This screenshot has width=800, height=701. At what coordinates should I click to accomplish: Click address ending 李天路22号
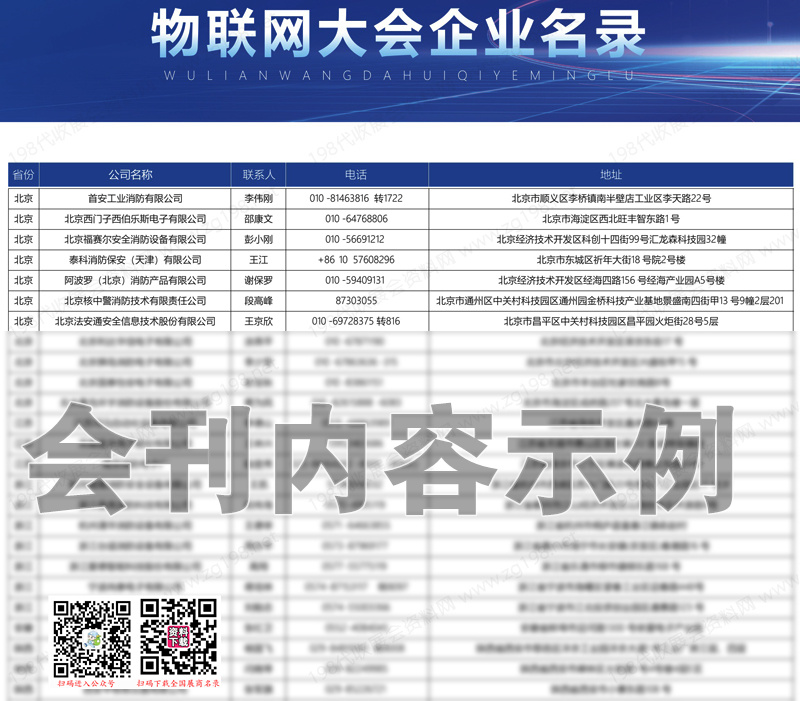pos(611,198)
